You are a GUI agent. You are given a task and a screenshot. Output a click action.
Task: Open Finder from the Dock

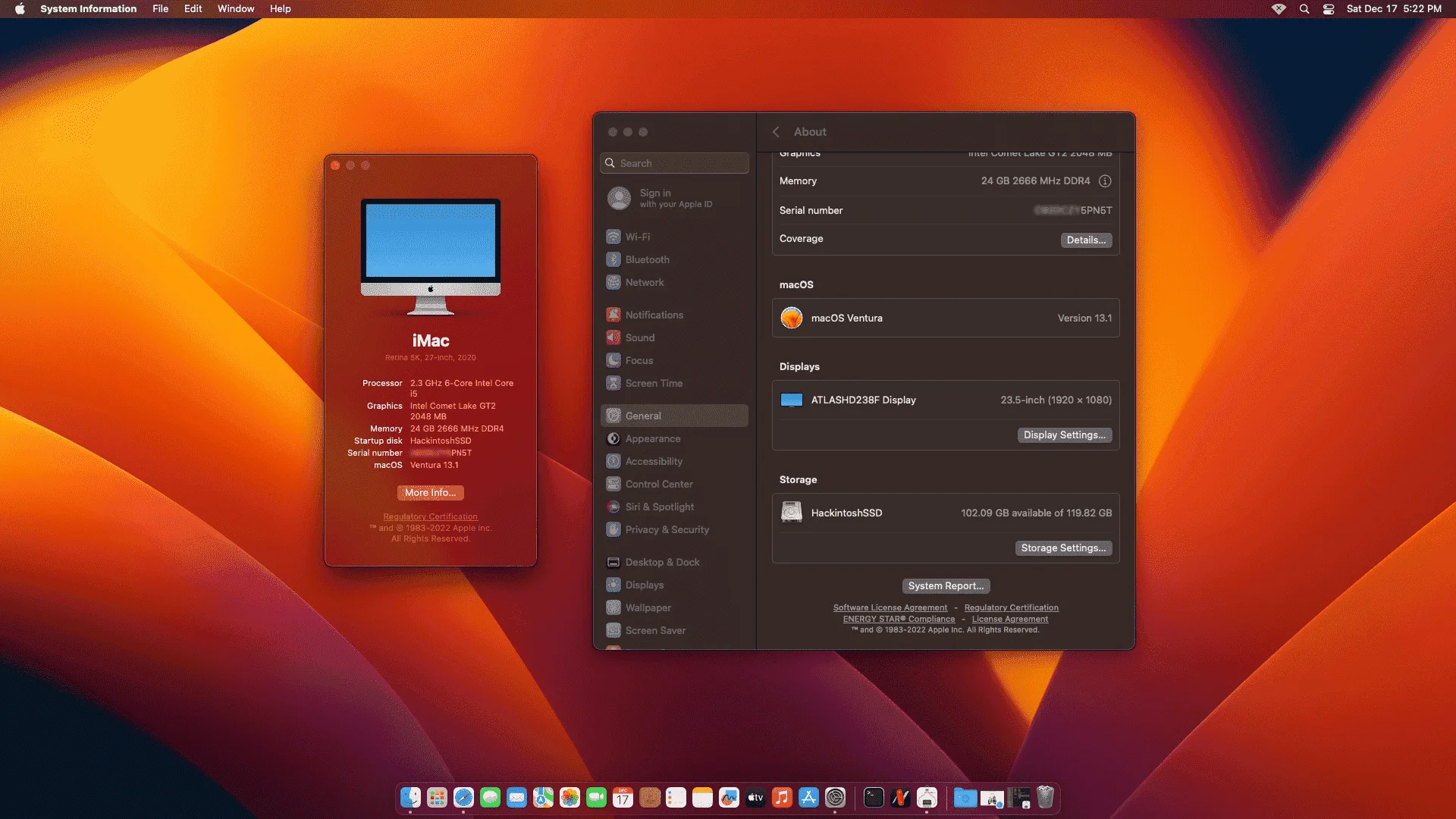(x=410, y=798)
